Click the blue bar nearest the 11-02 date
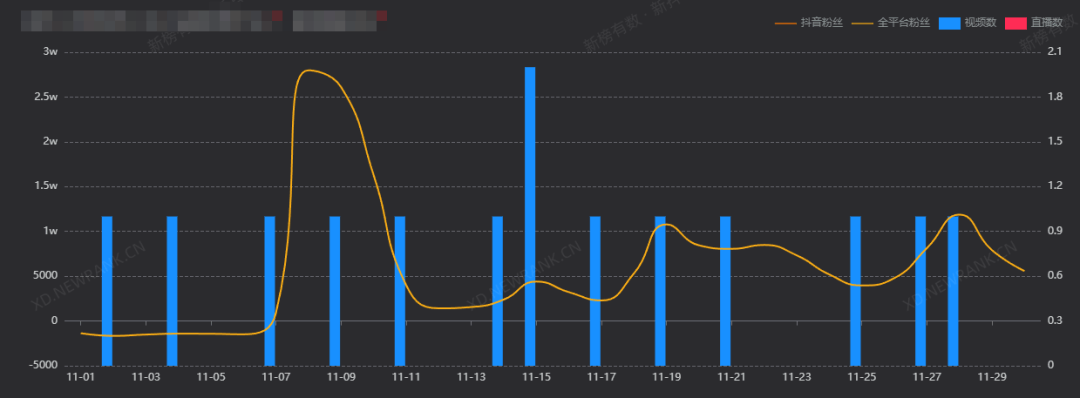This screenshot has width=1080, height=398. tap(107, 291)
